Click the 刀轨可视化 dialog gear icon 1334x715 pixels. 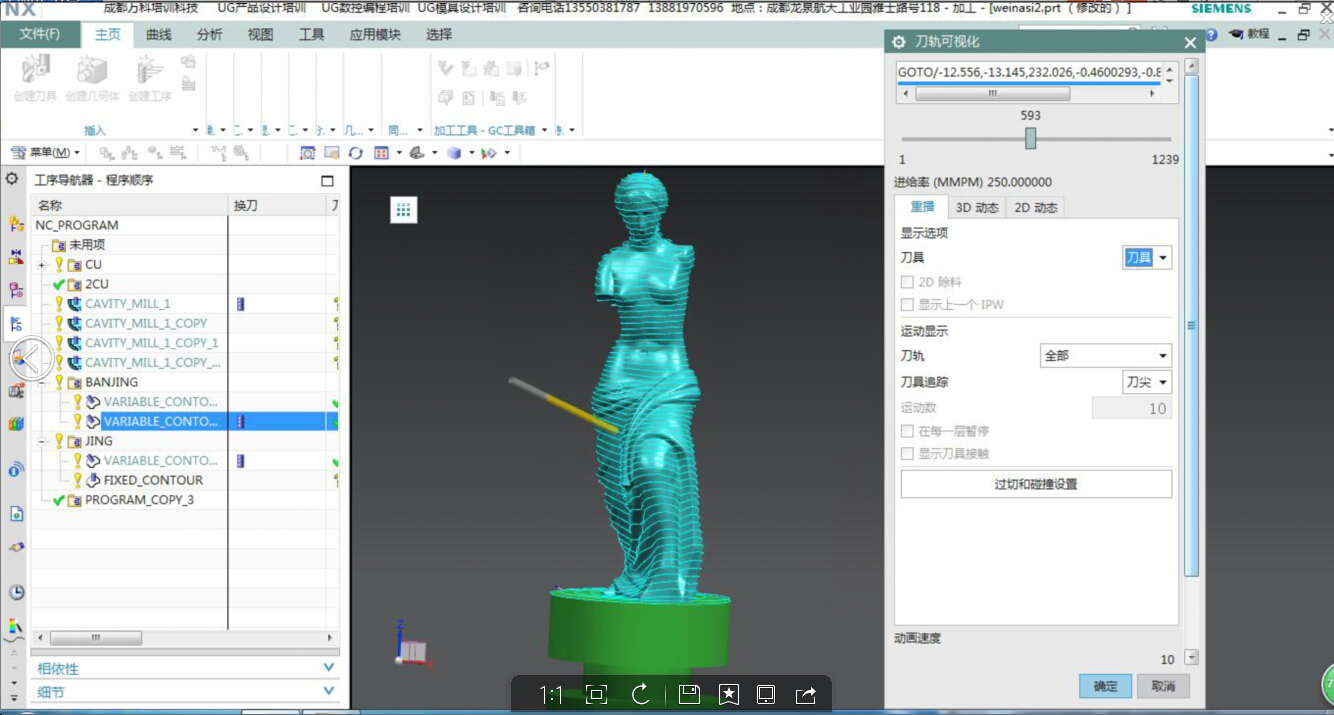click(x=898, y=42)
